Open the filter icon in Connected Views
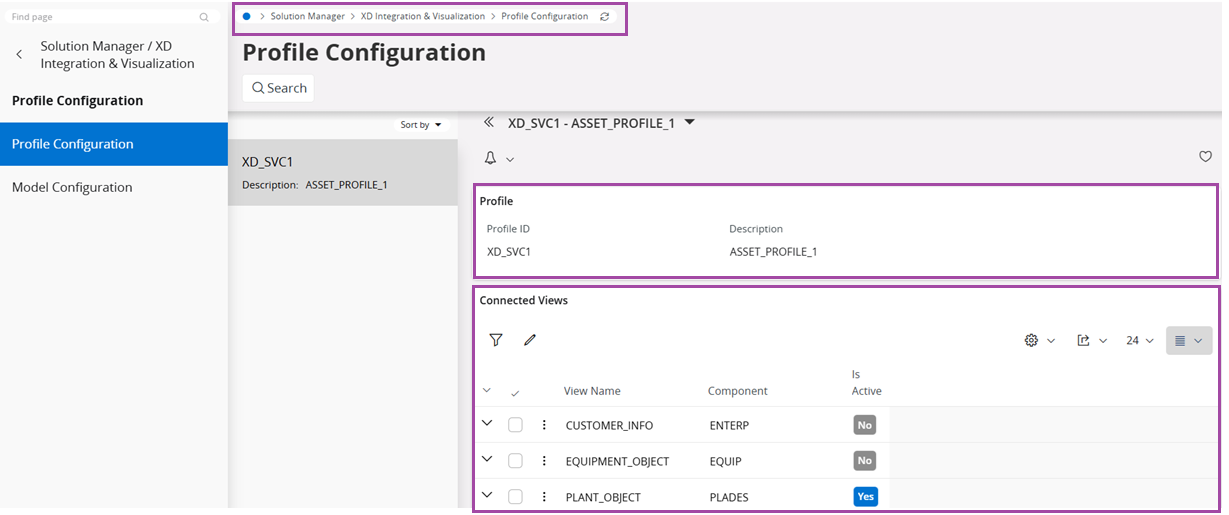Image resolution: width=1229 pixels, height=515 pixels. click(496, 340)
